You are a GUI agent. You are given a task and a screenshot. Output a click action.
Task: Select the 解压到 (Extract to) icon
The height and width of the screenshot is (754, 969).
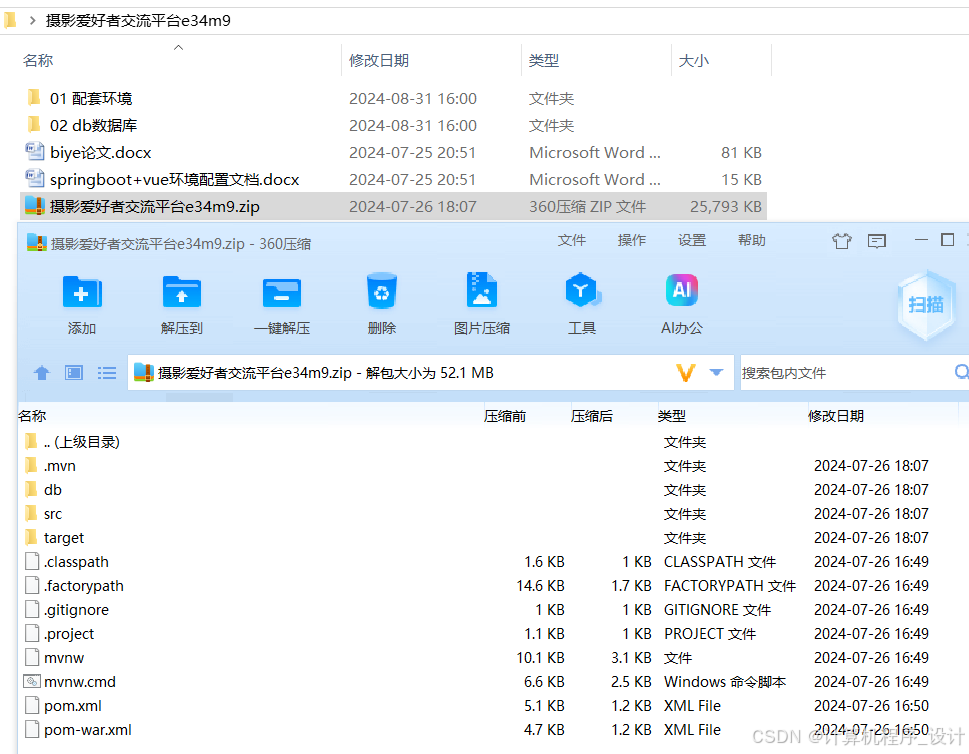pyautogui.click(x=181, y=295)
